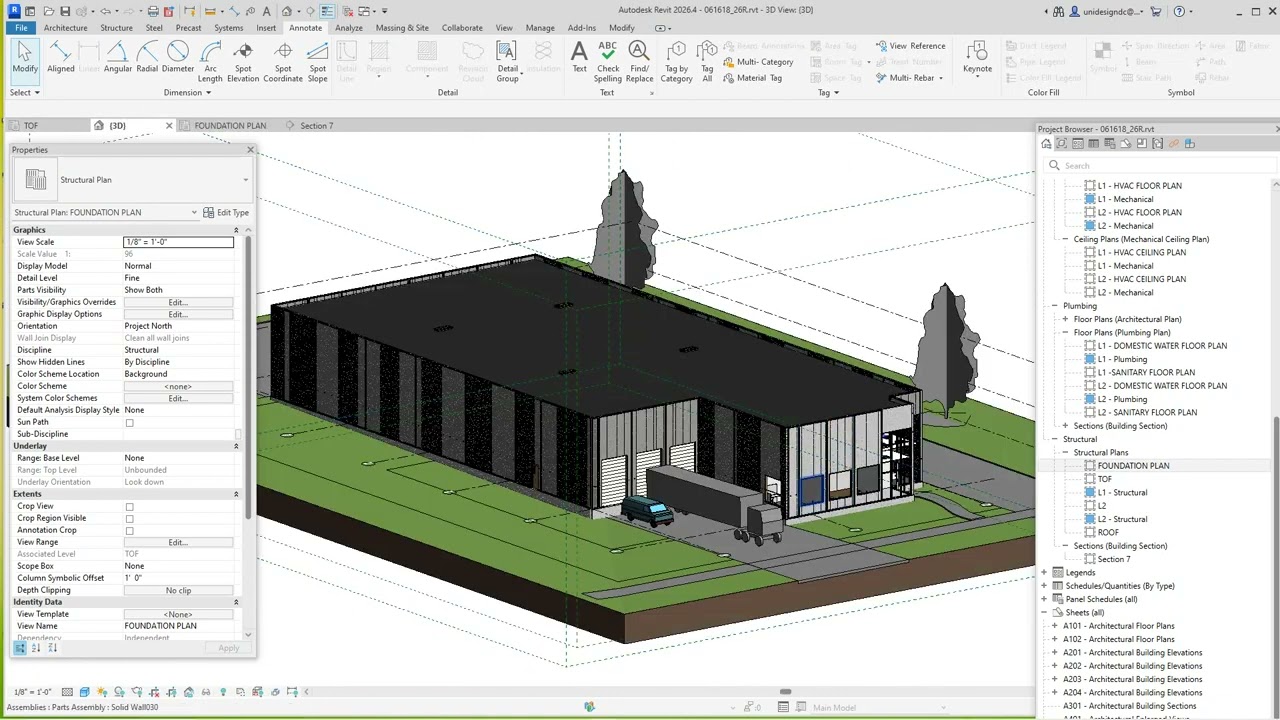Open Find/Replace text tool
Image resolution: width=1280 pixels, height=720 pixels.
(639, 62)
